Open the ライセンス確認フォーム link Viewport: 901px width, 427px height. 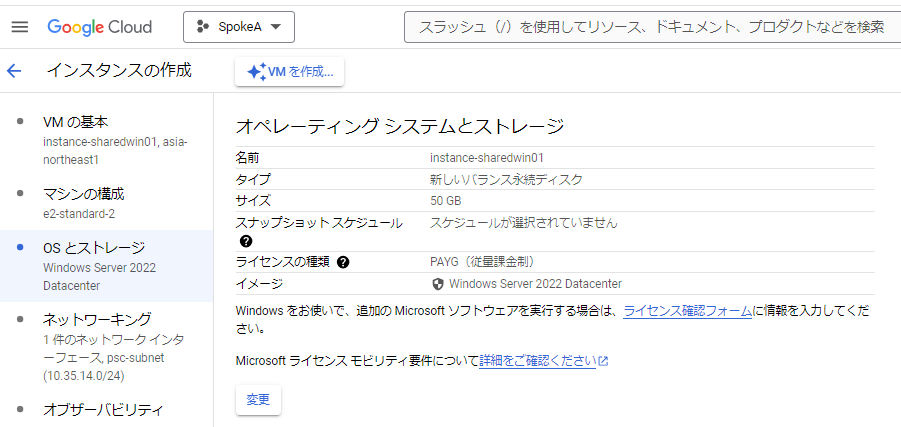[687, 311]
